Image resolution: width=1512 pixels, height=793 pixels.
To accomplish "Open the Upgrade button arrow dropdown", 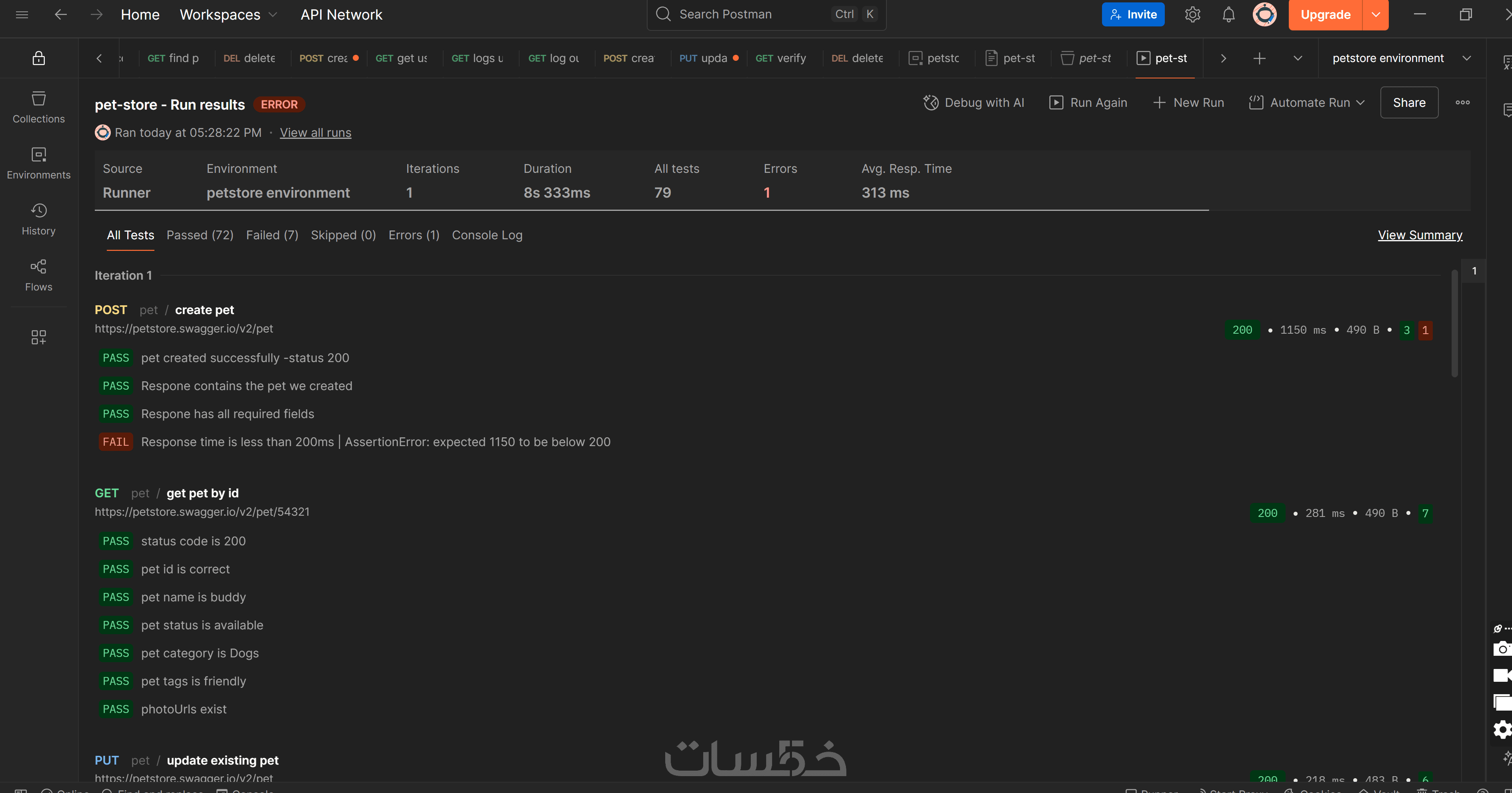I will pyautogui.click(x=1375, y=15).
